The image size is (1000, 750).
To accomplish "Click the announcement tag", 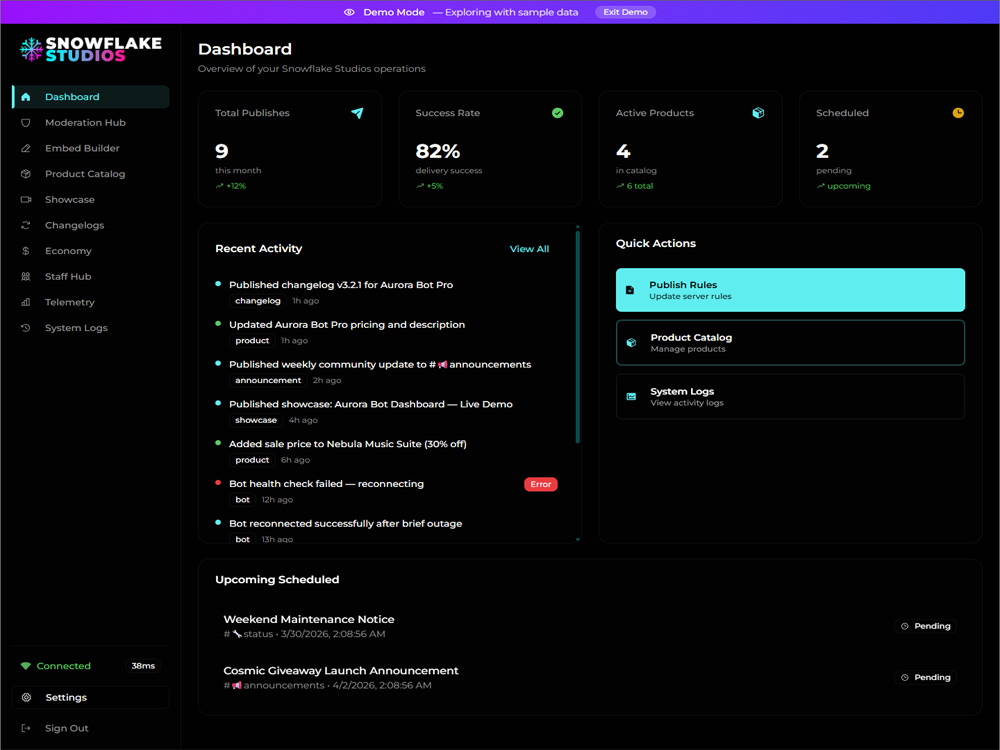I will (268, 380).
